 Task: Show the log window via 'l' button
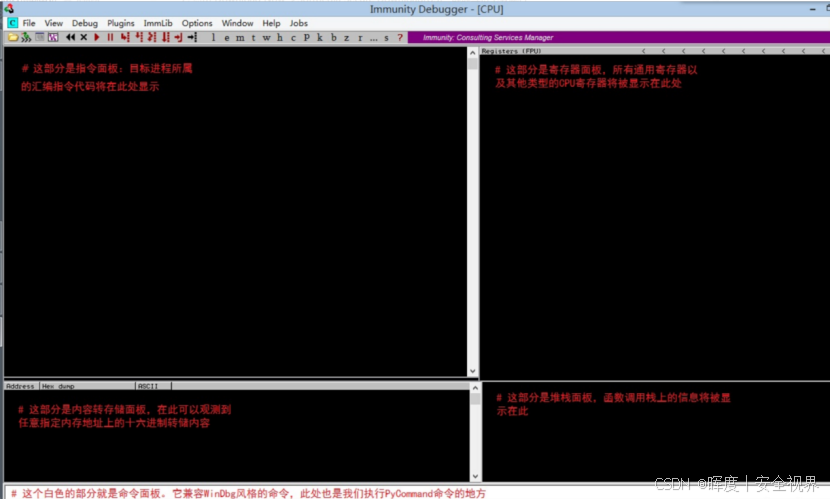[214, 37]
